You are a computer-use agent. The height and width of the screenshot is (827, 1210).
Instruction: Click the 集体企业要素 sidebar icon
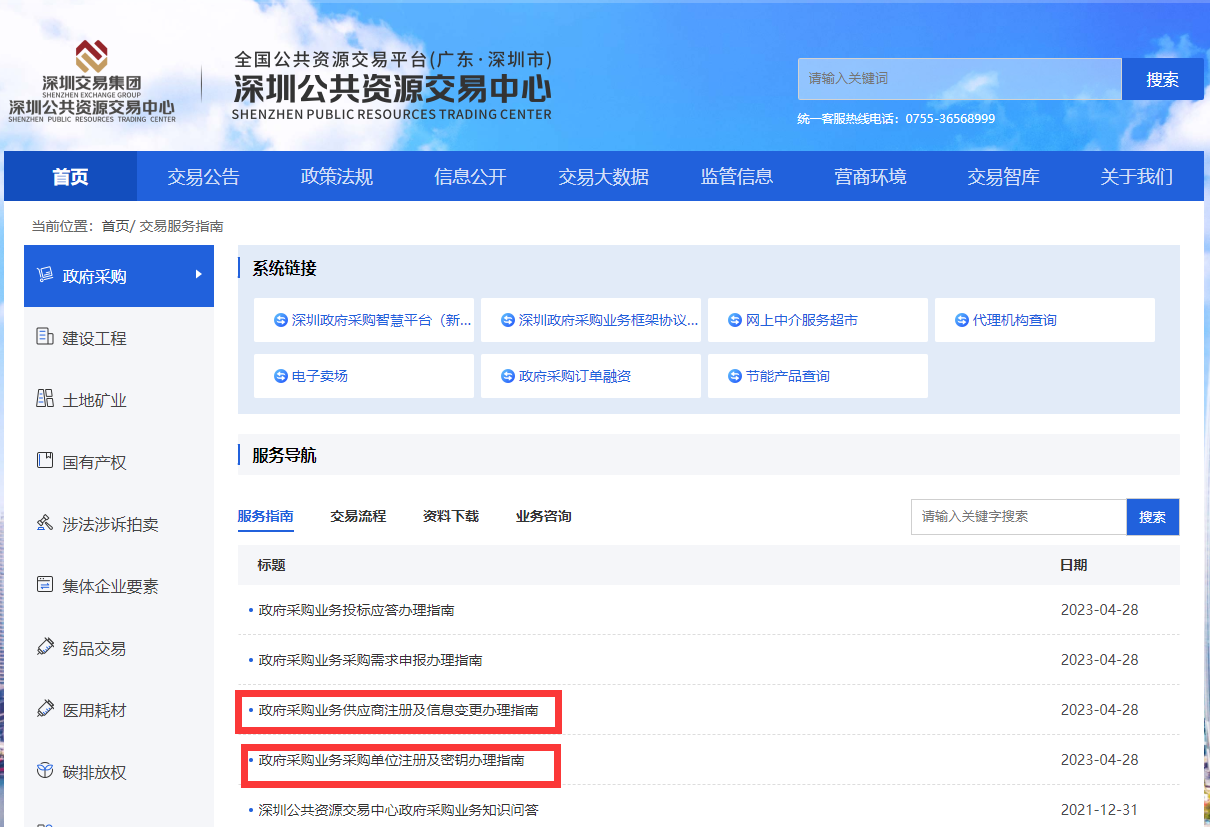tap(45, 585)
